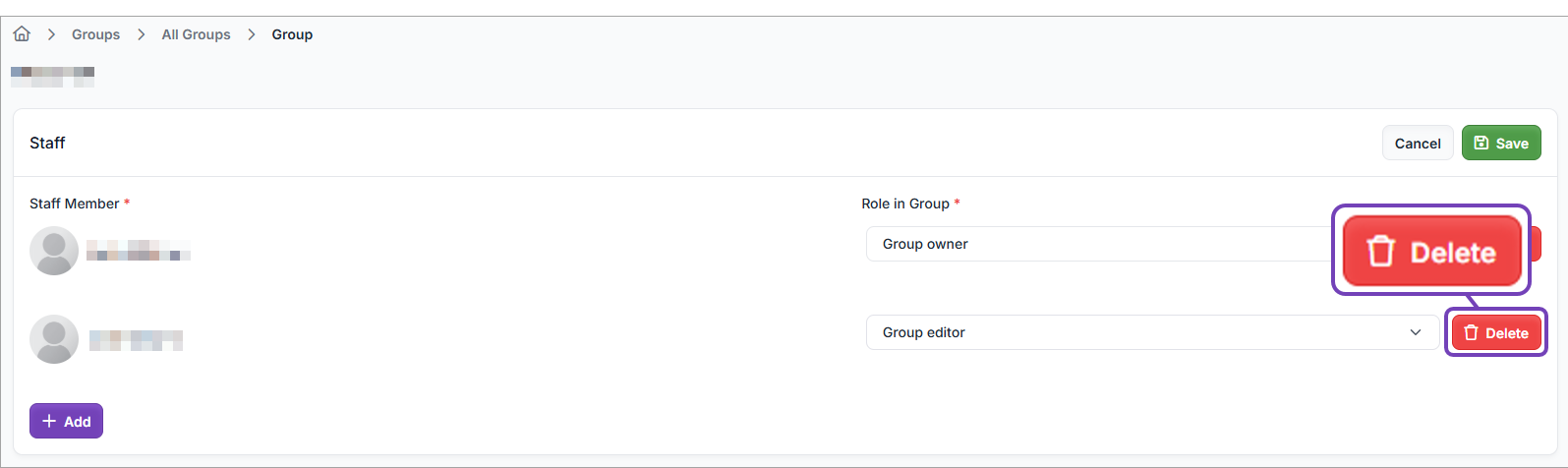Click the current Group breadcrumb item

pos(292,34)
